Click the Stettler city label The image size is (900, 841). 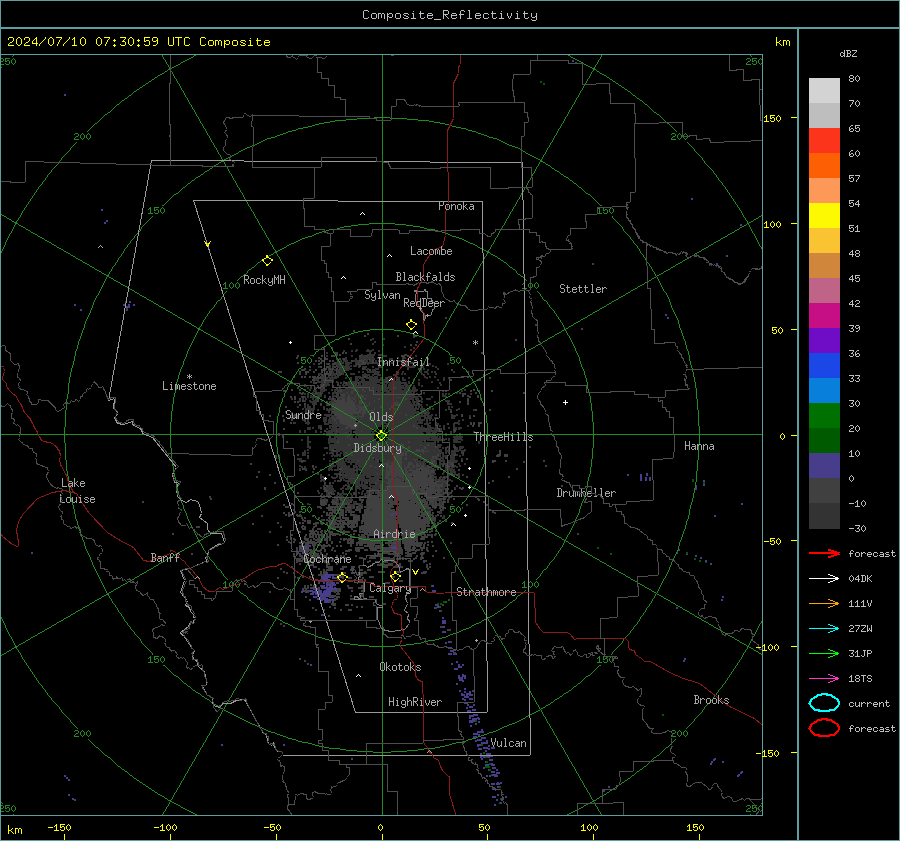tap(583, 289)
